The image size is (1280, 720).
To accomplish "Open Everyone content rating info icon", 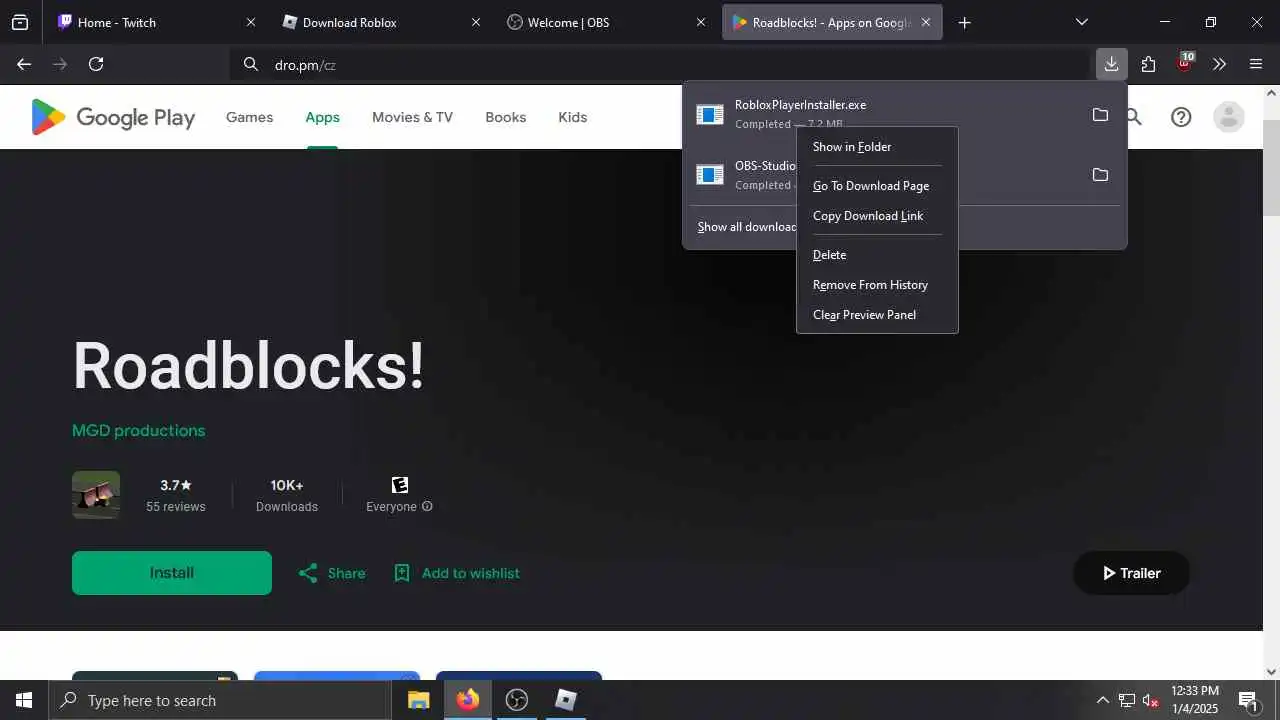I will coord(427,507).
